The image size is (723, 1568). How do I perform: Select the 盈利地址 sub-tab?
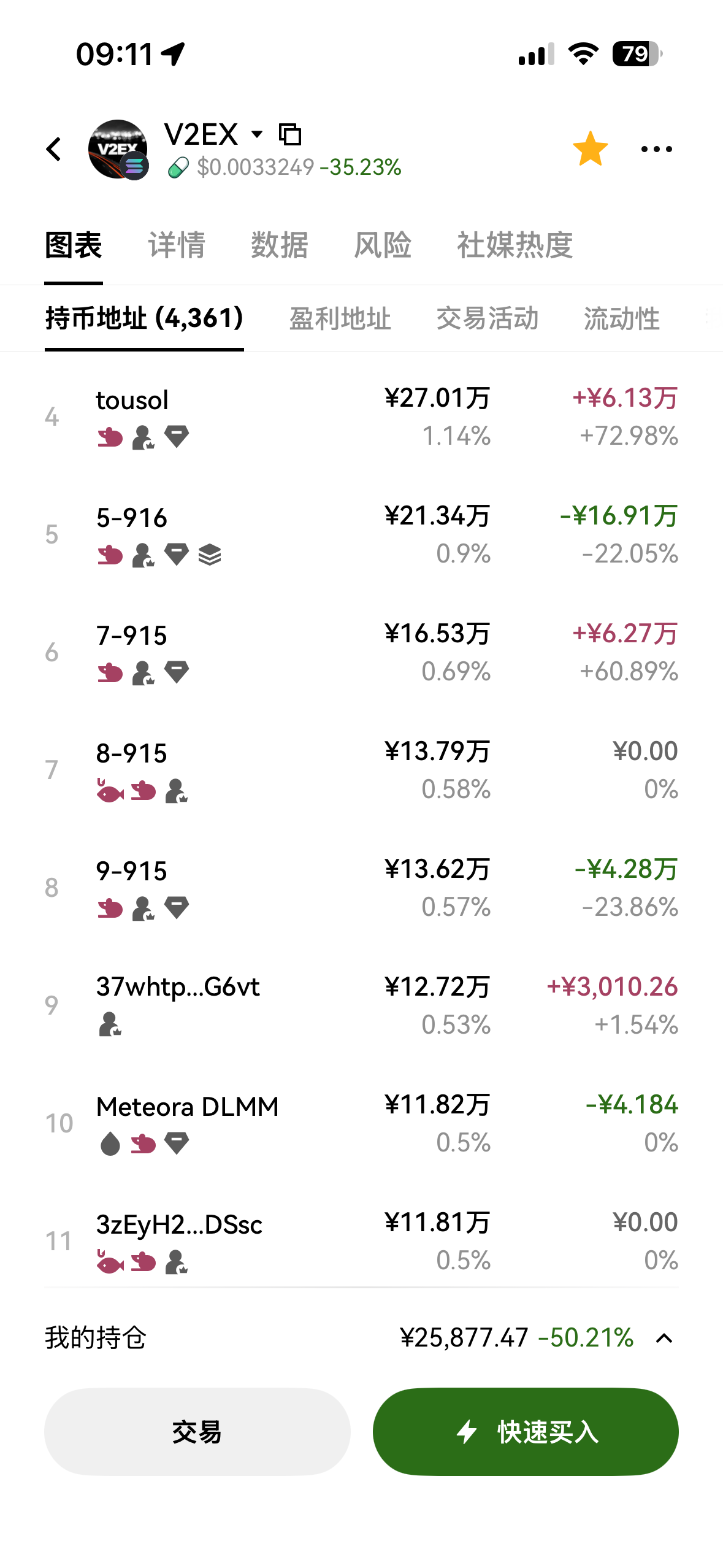click(340, 319)
